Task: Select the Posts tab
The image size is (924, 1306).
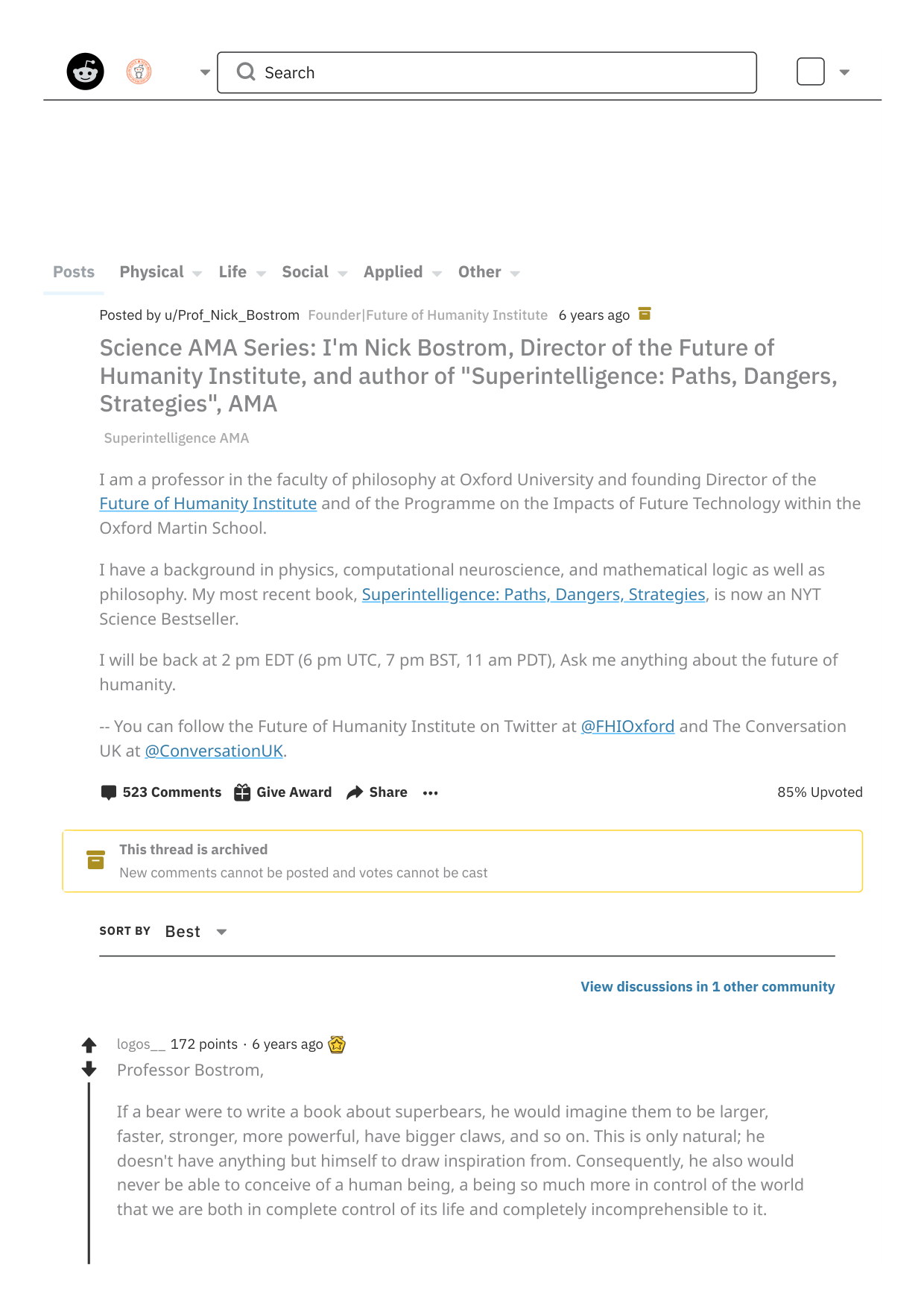Action: pyautogui.click(x=74, y=272)
